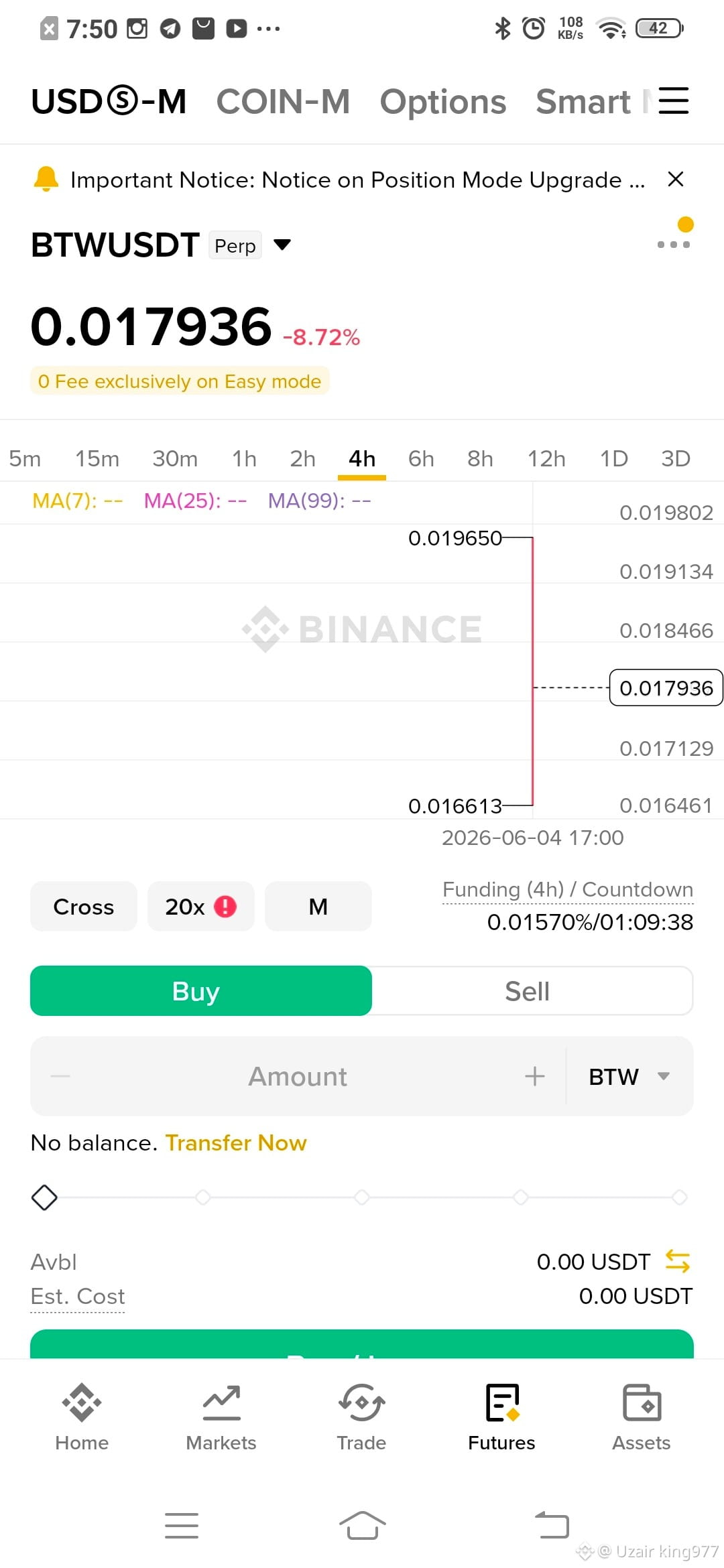The height and width of the screenshot is (1568, 724).
Task: Select the 1D chart interval
Action: pos(613,458)
